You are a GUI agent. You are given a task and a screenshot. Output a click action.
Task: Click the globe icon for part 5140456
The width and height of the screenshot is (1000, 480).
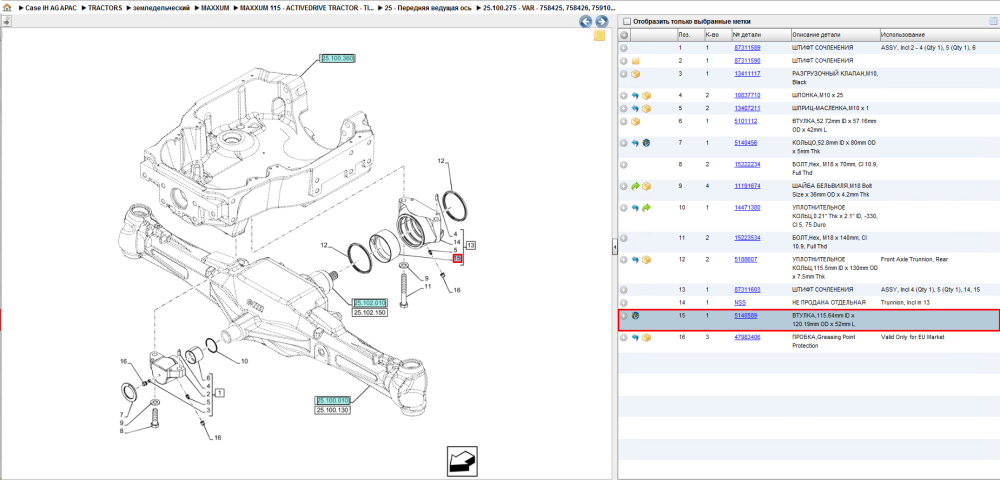coord(646,143)
